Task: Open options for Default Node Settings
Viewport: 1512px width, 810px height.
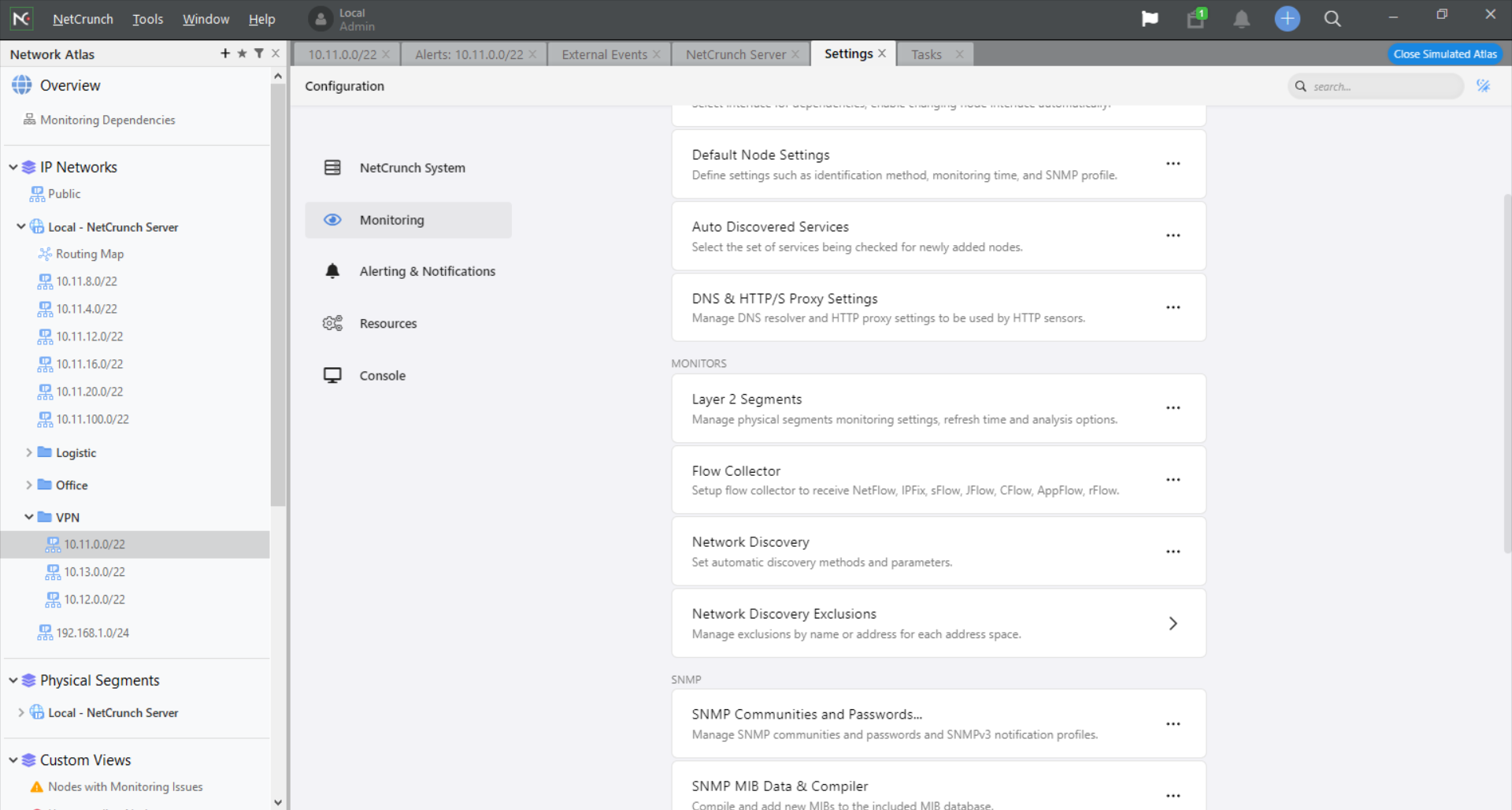Action: pos(1173,164)
